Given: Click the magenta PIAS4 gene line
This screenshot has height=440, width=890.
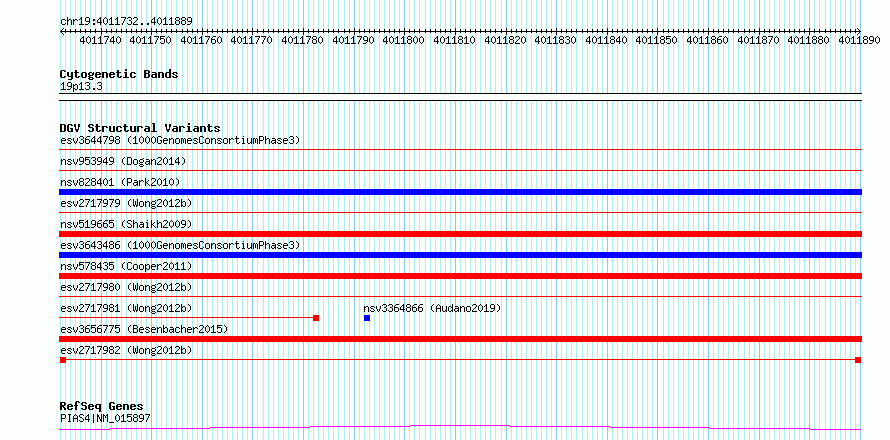Looking at the screenshot, I should coord(460,427).
